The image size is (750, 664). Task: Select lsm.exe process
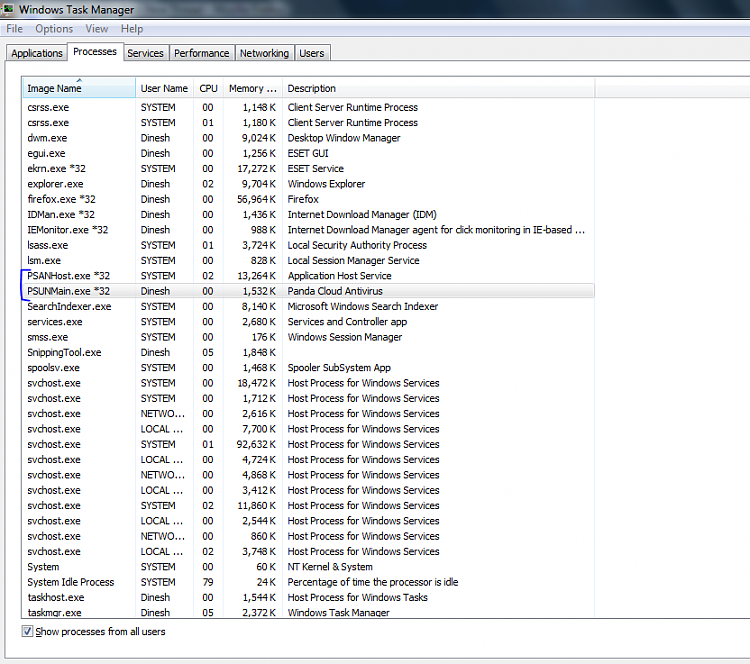309,260
